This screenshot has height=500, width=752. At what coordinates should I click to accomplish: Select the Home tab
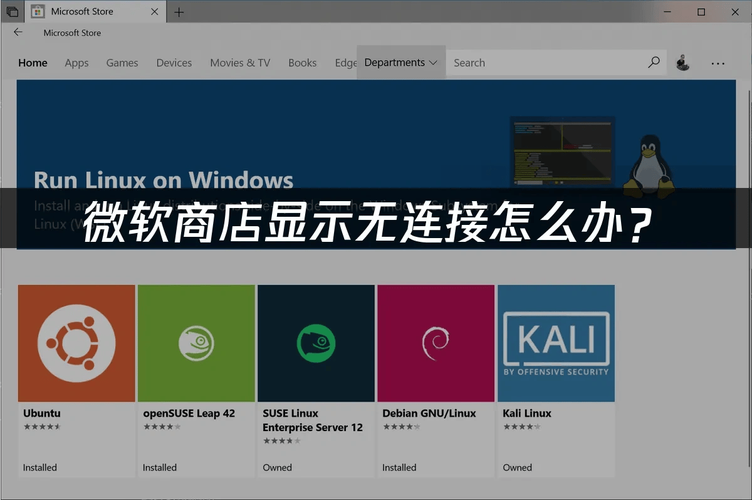[x=33, y=63]
